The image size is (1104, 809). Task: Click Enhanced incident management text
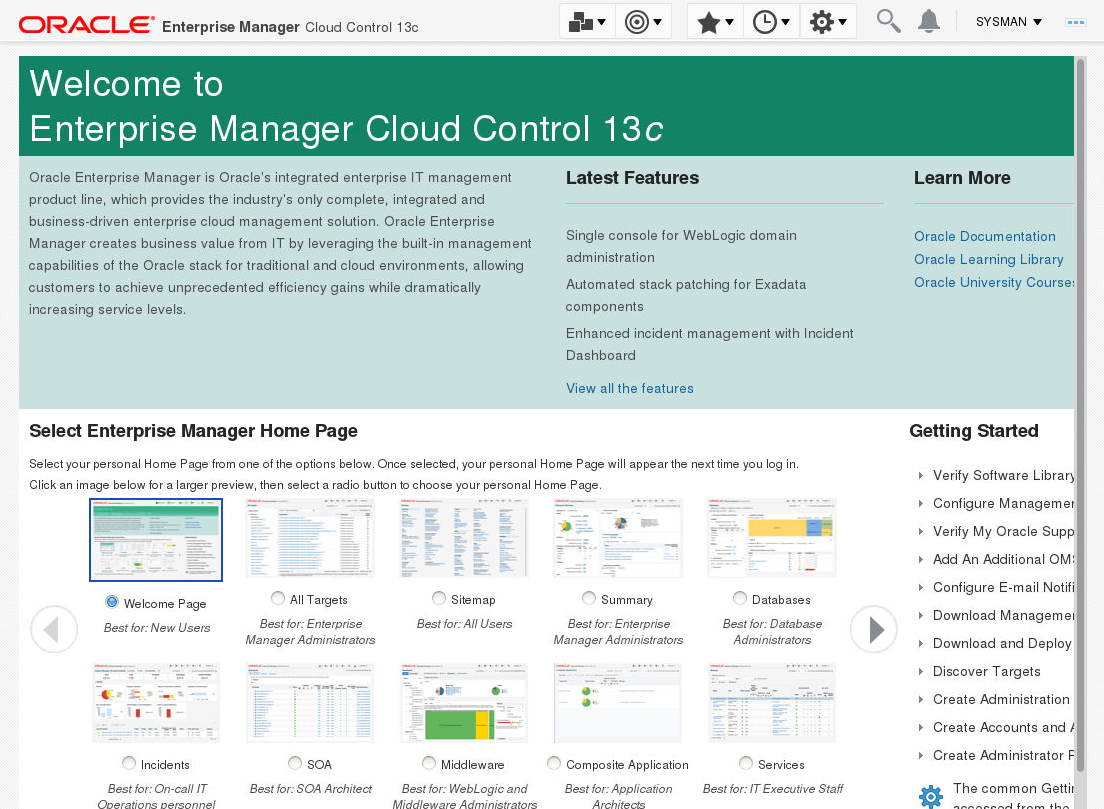coord(710,344)
